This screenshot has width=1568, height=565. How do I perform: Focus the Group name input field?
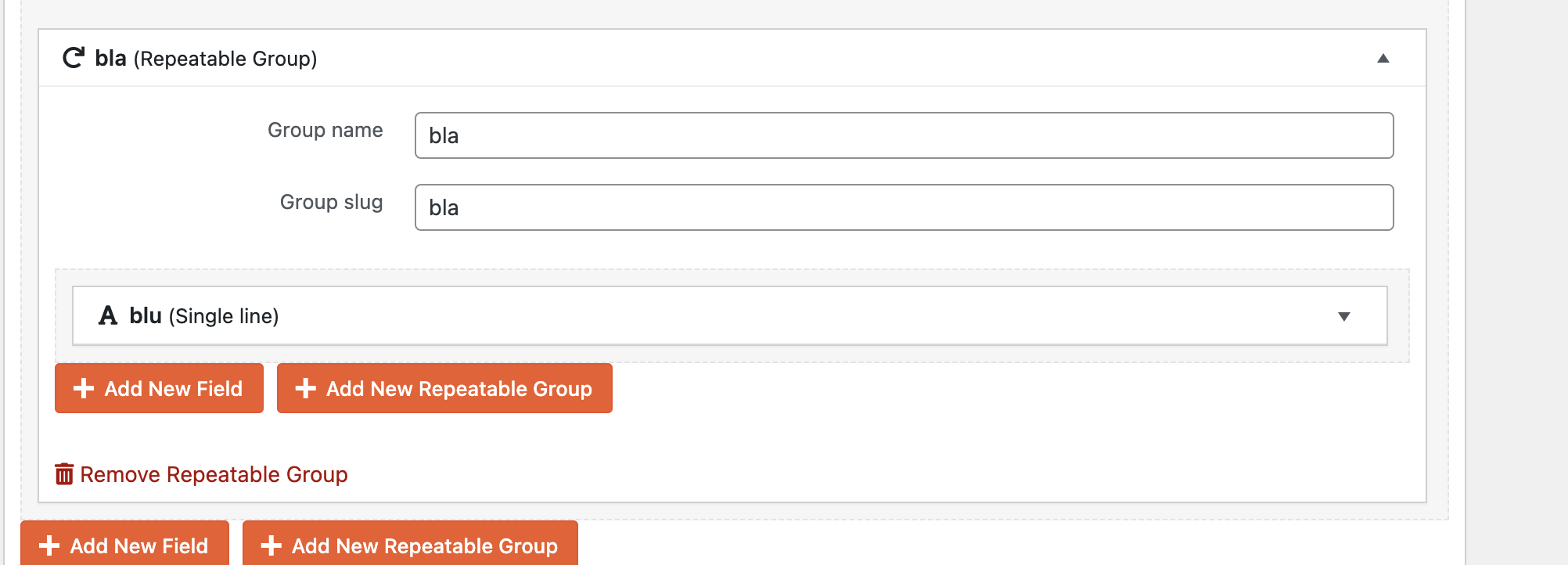point(904,135)
